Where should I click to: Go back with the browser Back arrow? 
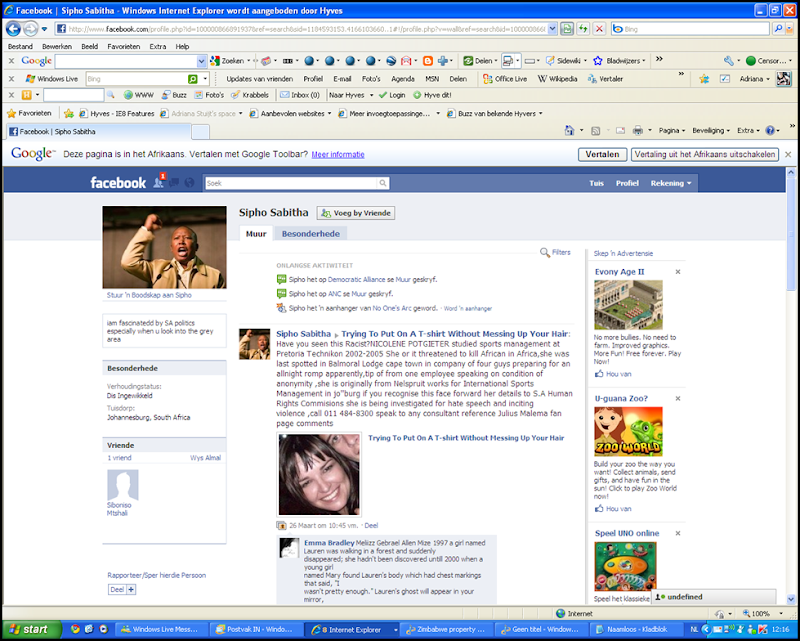13,29
